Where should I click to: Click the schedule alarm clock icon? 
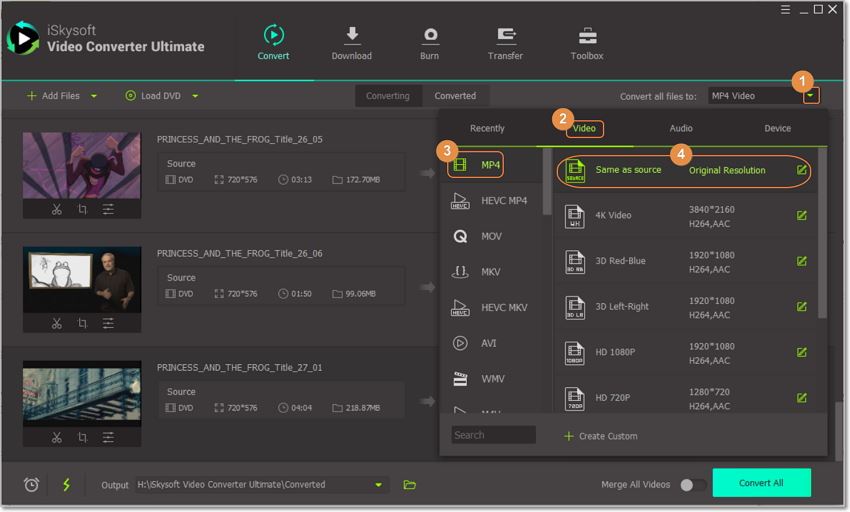[32, 485]
